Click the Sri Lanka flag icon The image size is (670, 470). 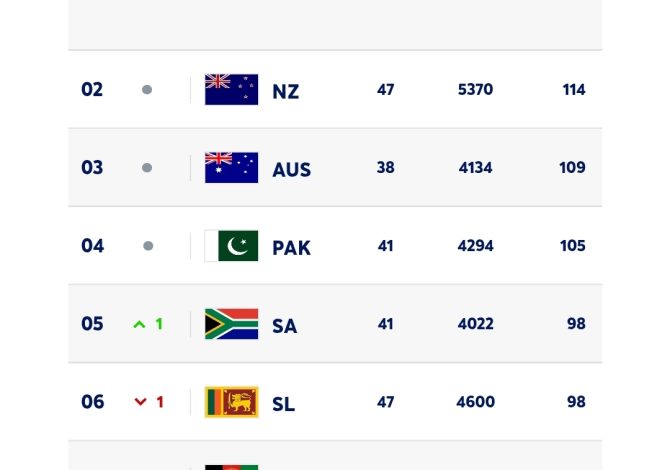coord(231,402)
